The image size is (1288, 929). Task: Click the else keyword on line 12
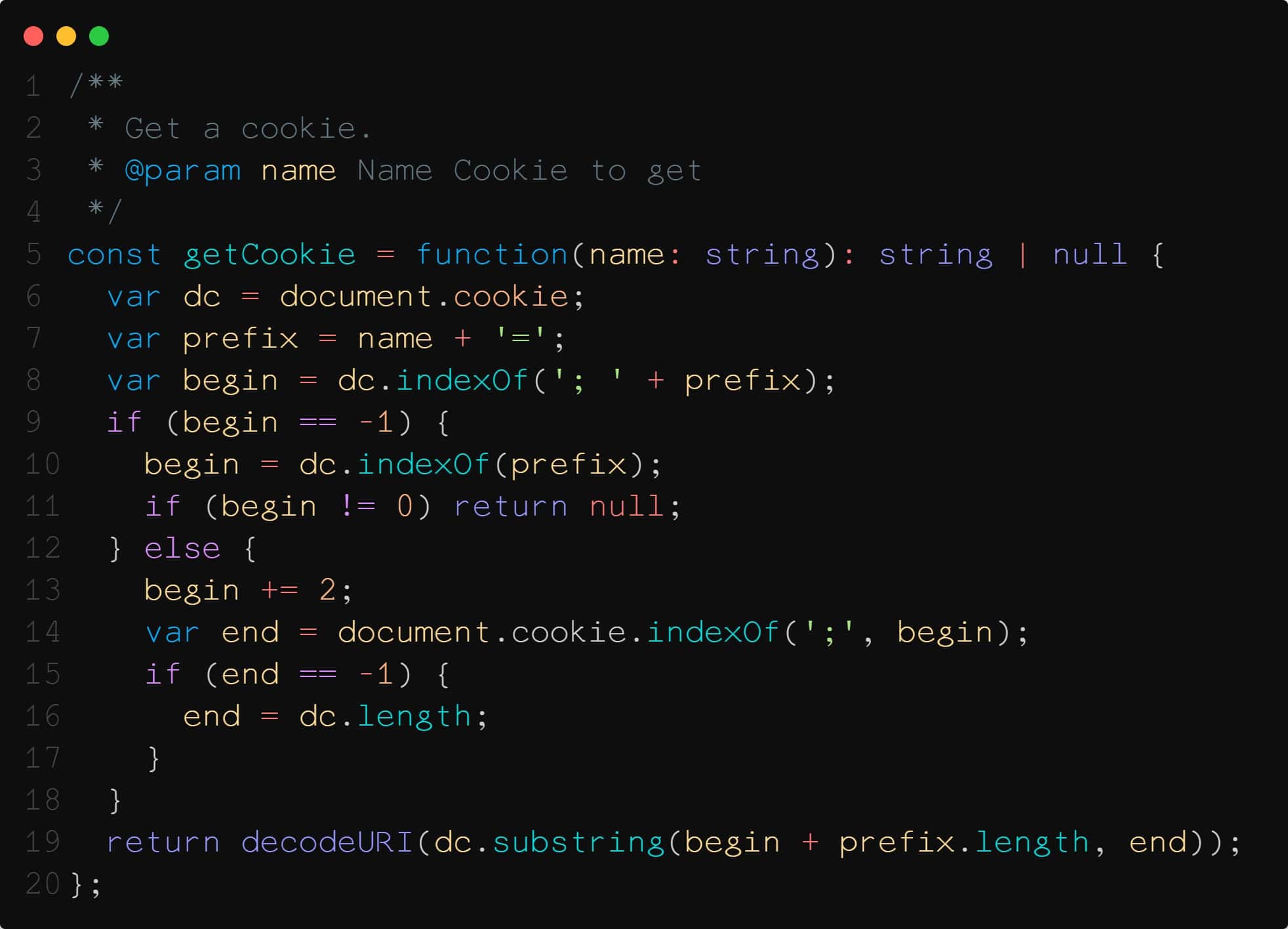(182, 548)
